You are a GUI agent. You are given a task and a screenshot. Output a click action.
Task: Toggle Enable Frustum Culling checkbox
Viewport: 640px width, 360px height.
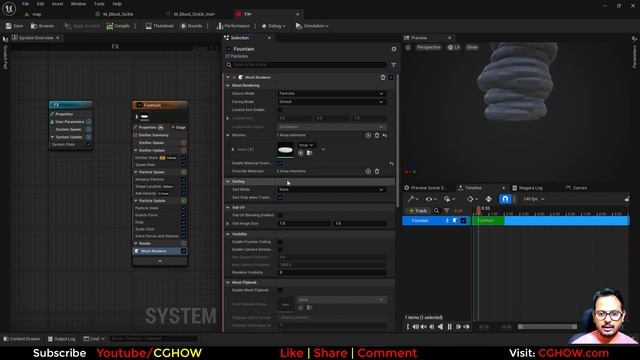pyautogui.click(x=280, y=242)
